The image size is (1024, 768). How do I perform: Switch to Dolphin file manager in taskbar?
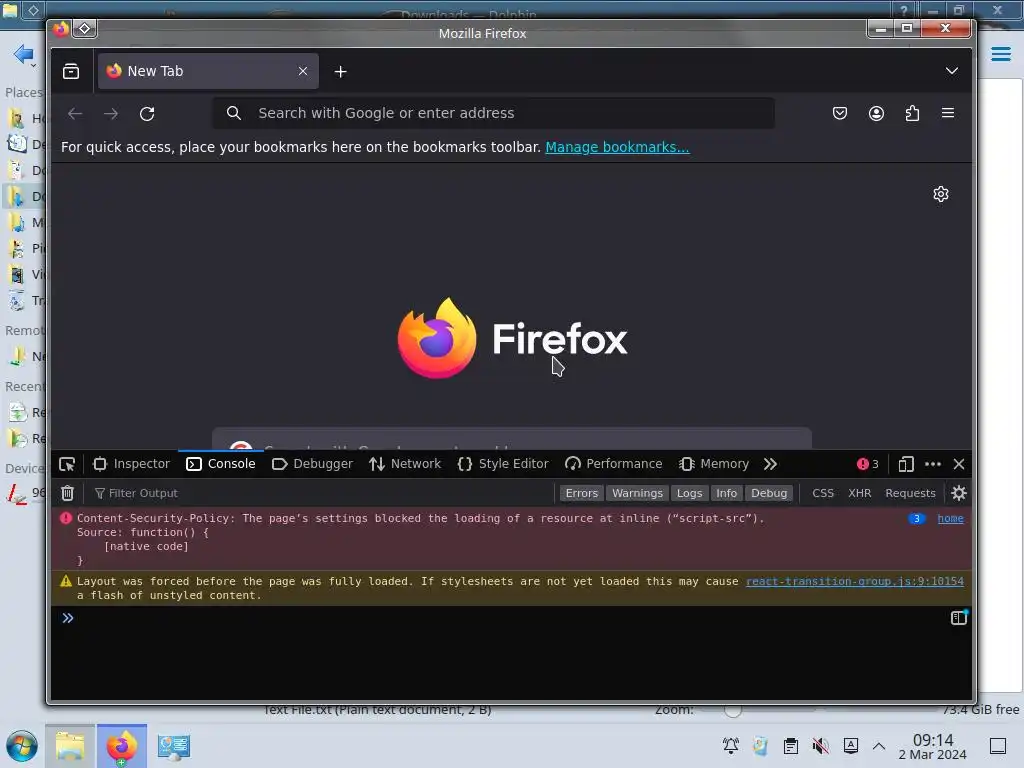point(70,746)
